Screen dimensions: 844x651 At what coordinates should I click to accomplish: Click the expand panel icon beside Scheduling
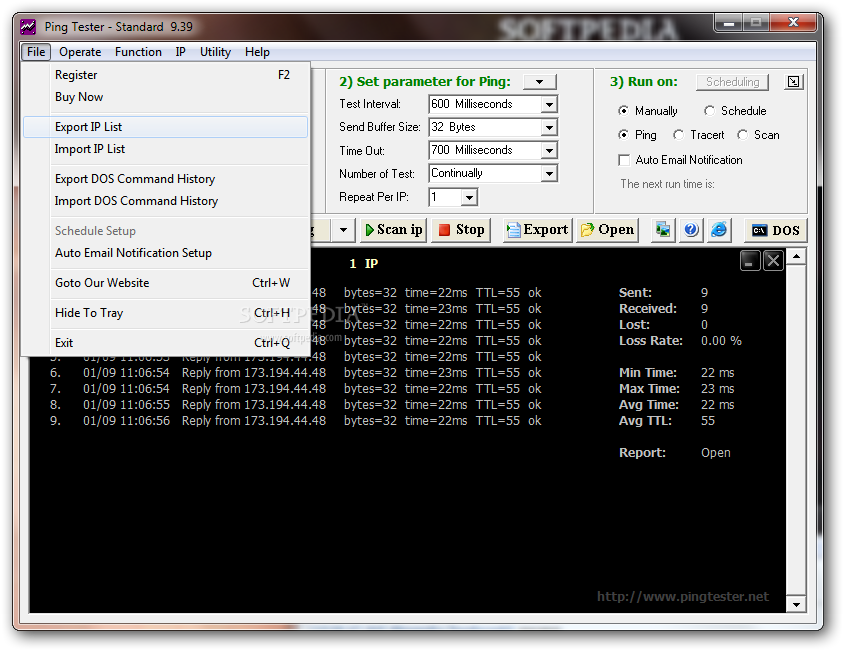pos(793,82)
